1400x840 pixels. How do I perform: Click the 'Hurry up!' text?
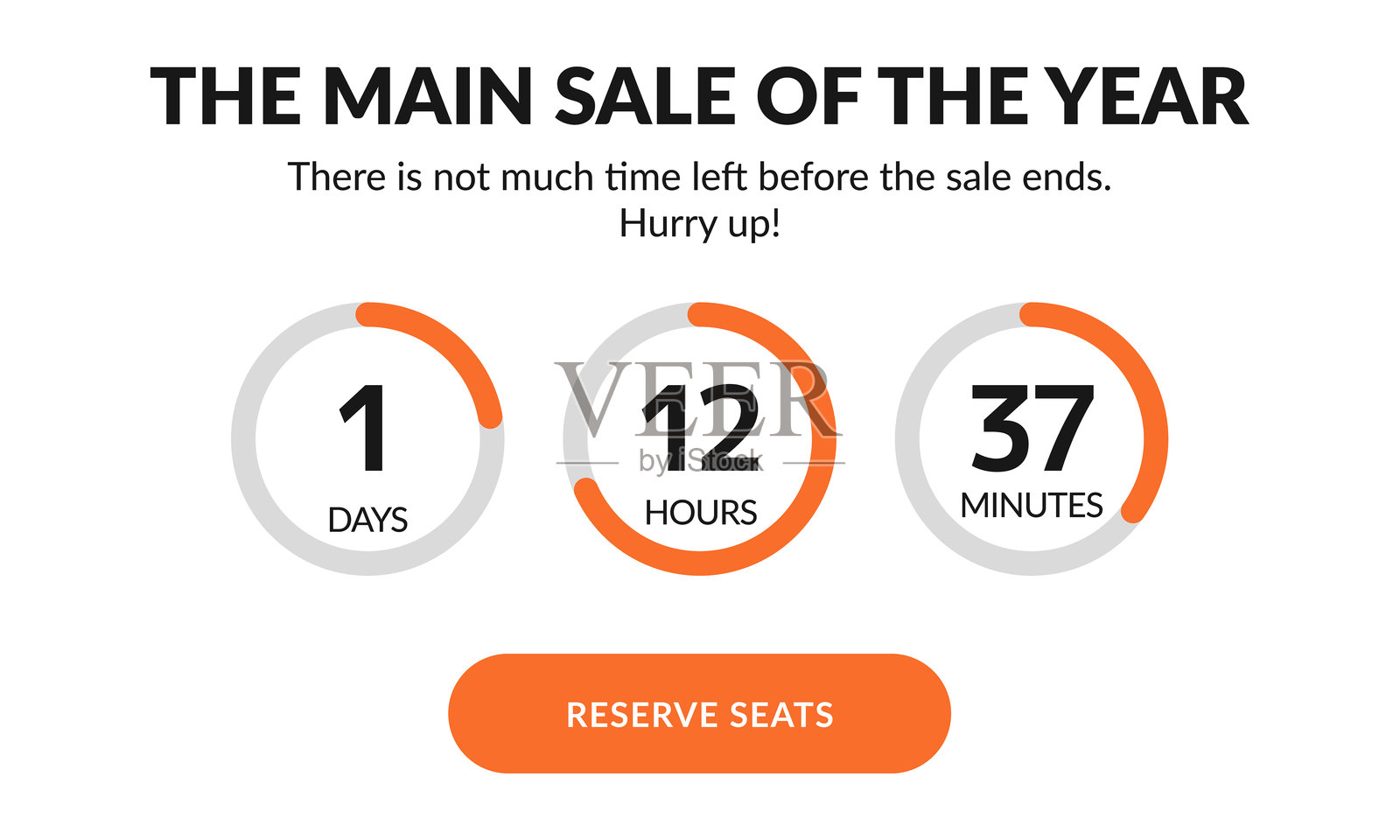pos(699,224)
